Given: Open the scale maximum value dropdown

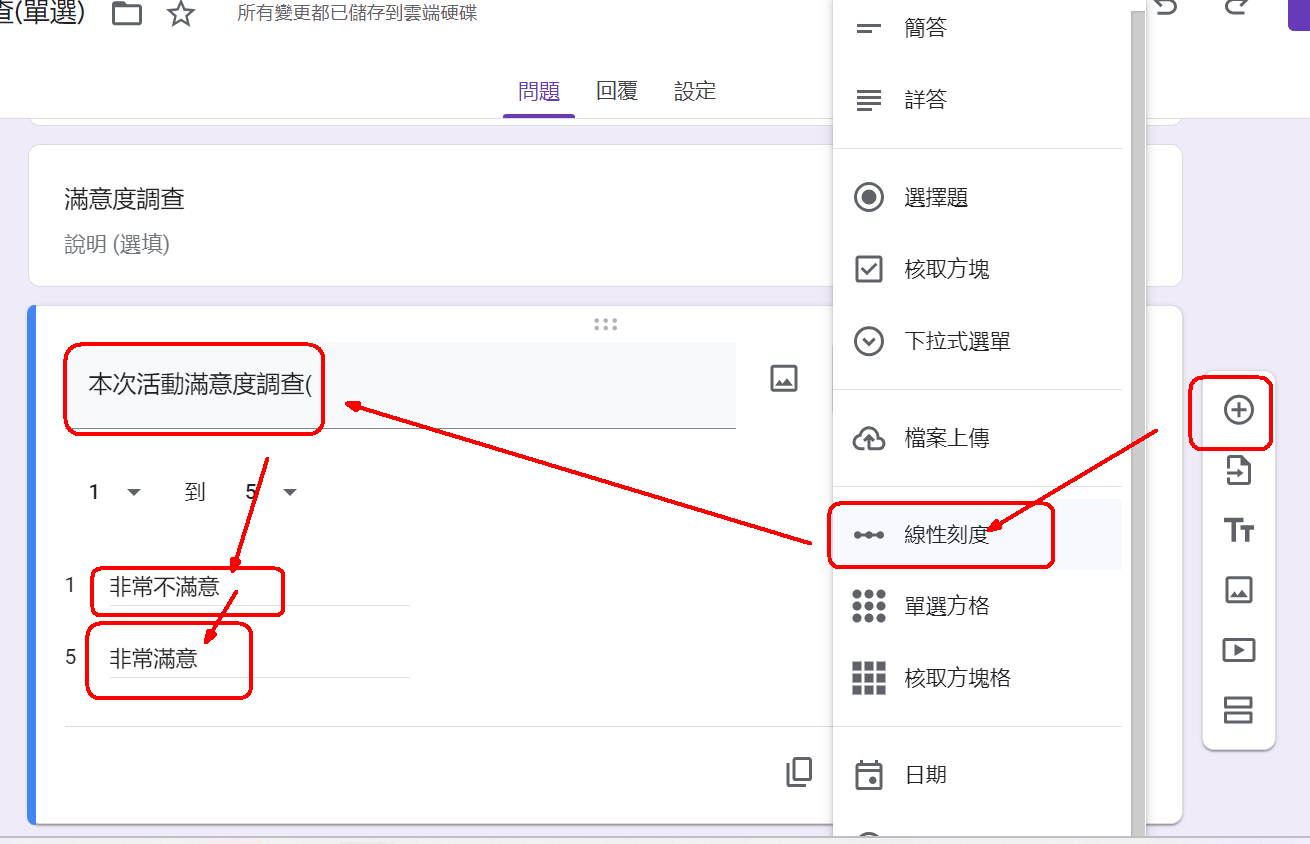Looking at the screenshot, I should (x=272, y=492).
